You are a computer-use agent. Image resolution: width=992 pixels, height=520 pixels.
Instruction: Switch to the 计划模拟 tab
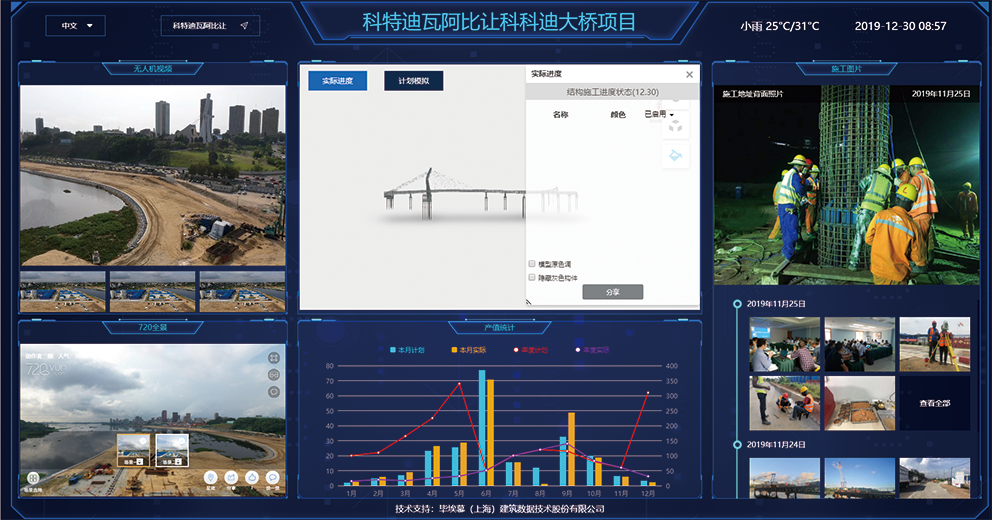click(x=413, y=81)
